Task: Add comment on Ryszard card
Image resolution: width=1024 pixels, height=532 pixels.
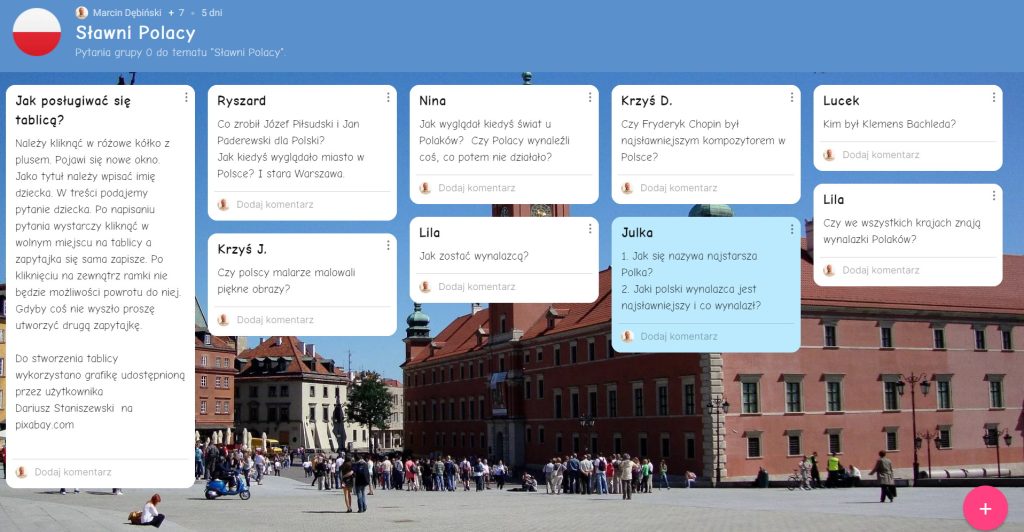Action: (275, 204)
